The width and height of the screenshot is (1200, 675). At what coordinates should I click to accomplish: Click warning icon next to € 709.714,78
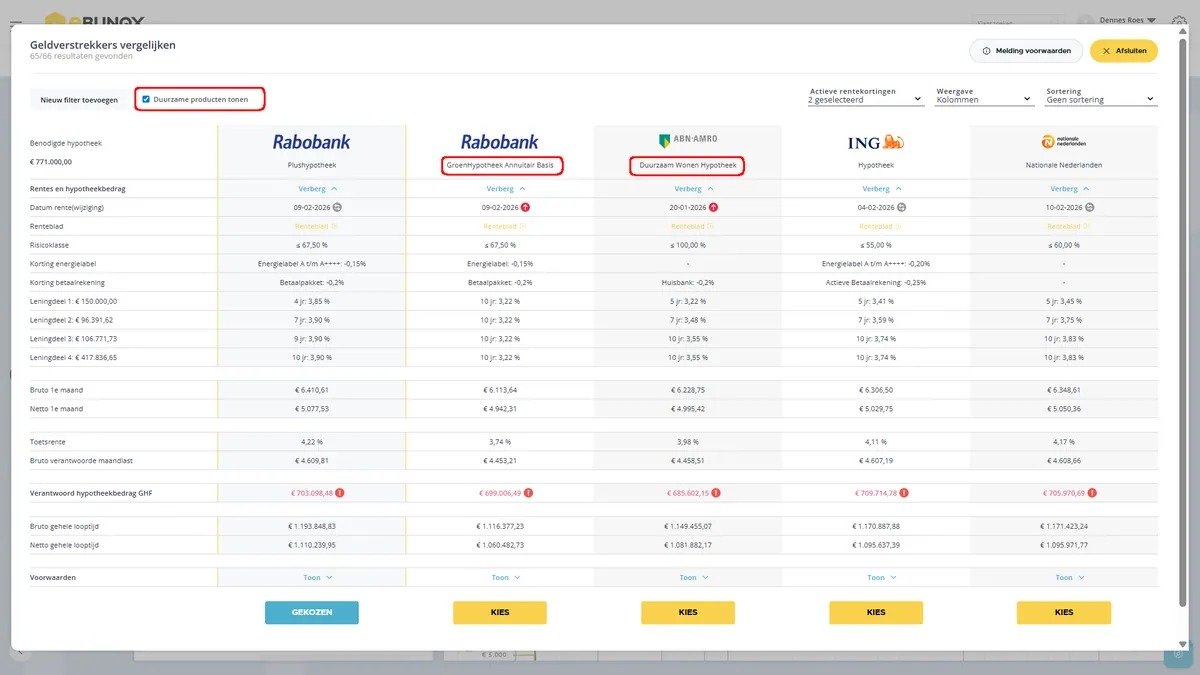coord(904,492)
